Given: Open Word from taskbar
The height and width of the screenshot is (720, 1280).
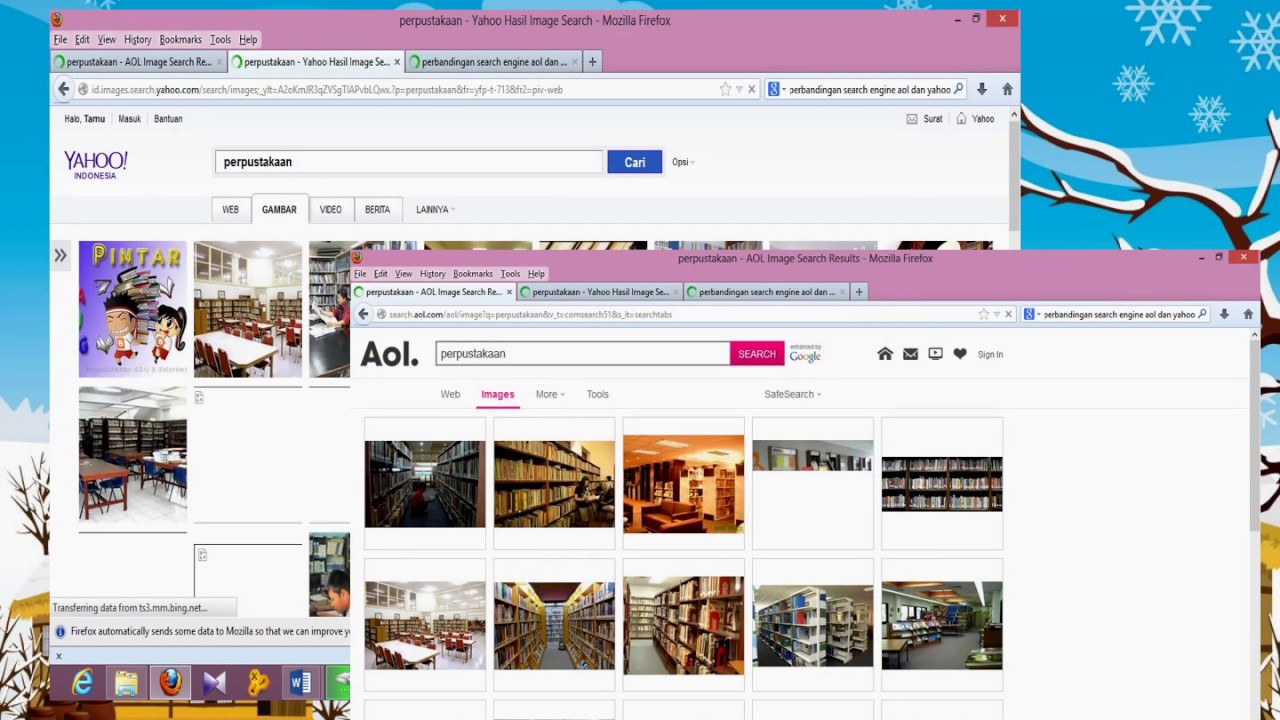Looking at the screenshot, I should point(300,683).
